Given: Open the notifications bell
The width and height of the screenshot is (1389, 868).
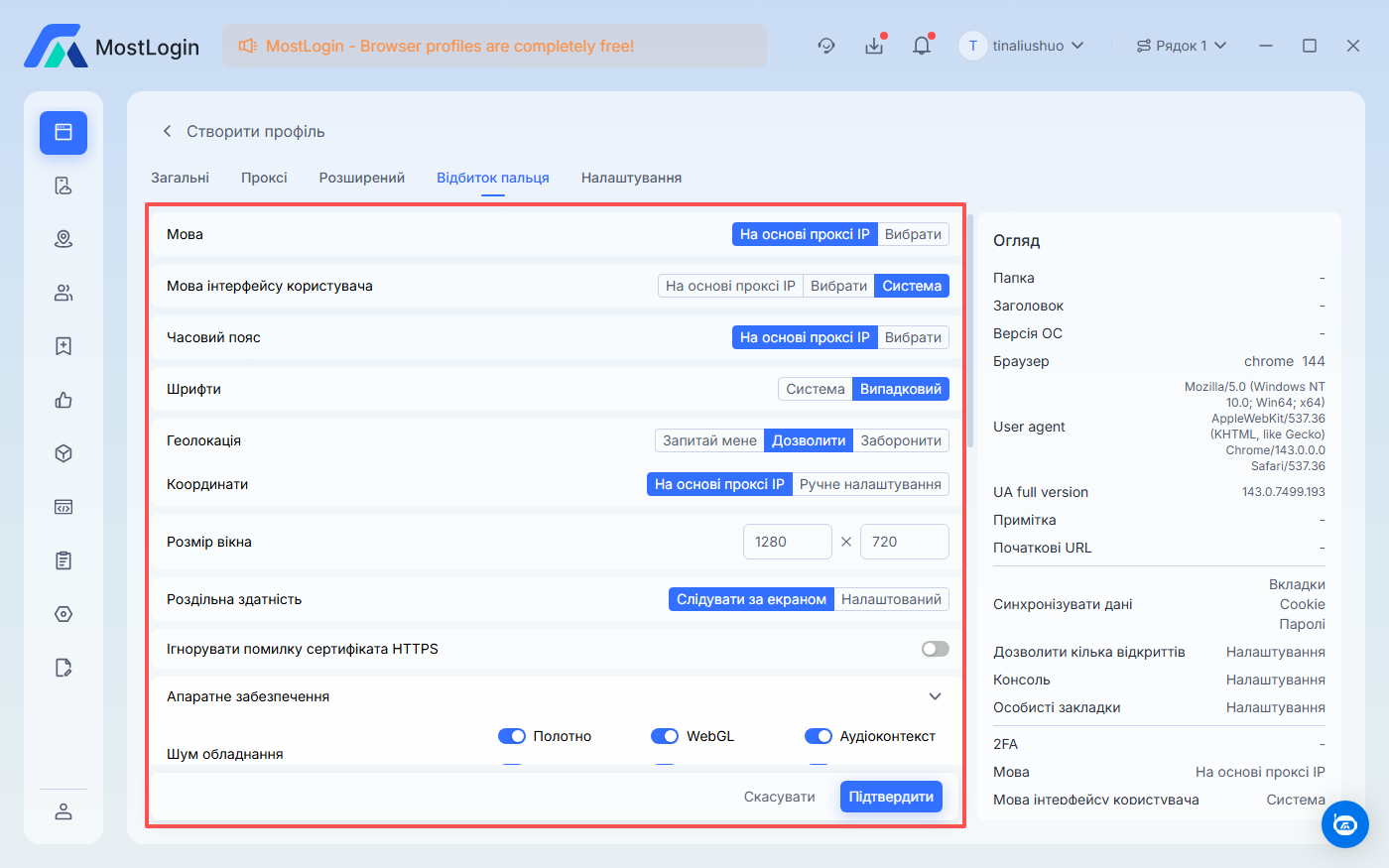Looking at the screenshot, I should [922, 46].
